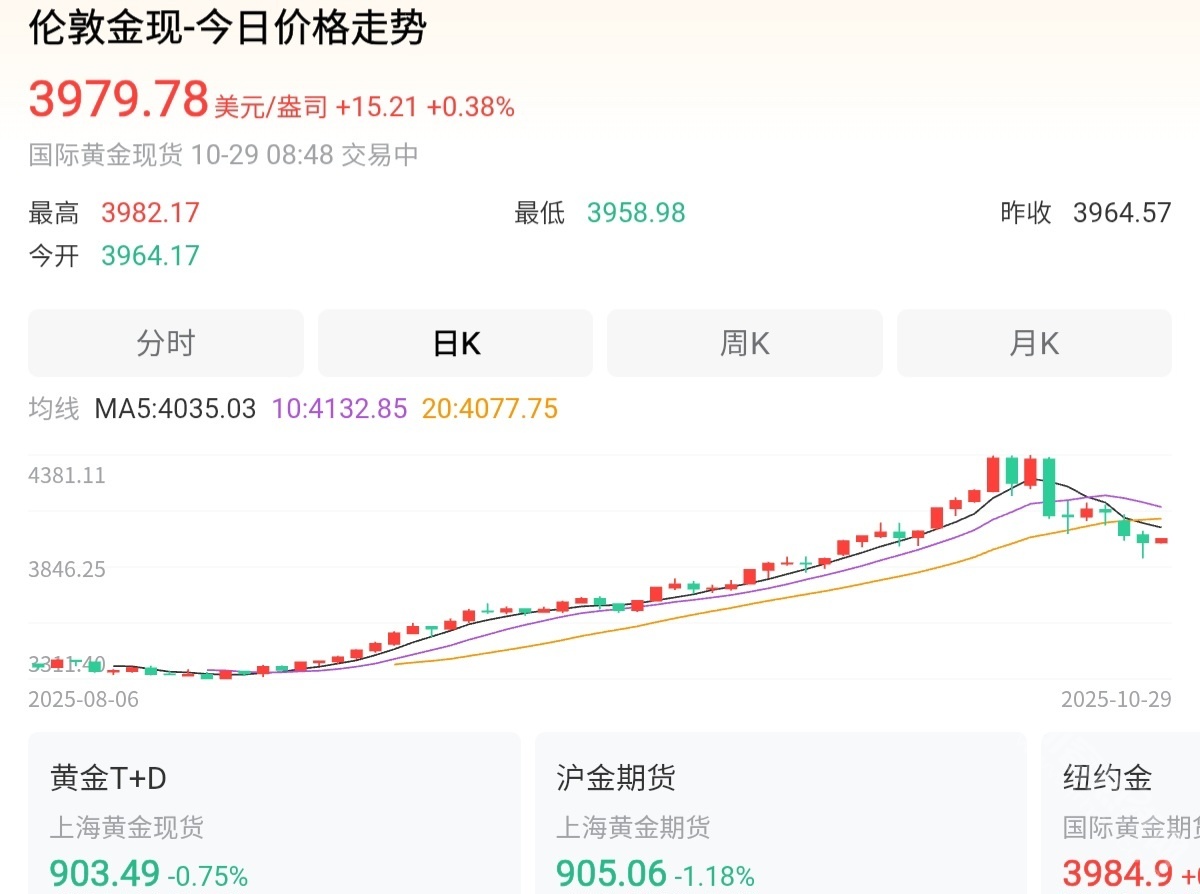1200x894 pixels.
Task: Select the orange 20:4077.75 average label
Action: [x=490, y=409]
